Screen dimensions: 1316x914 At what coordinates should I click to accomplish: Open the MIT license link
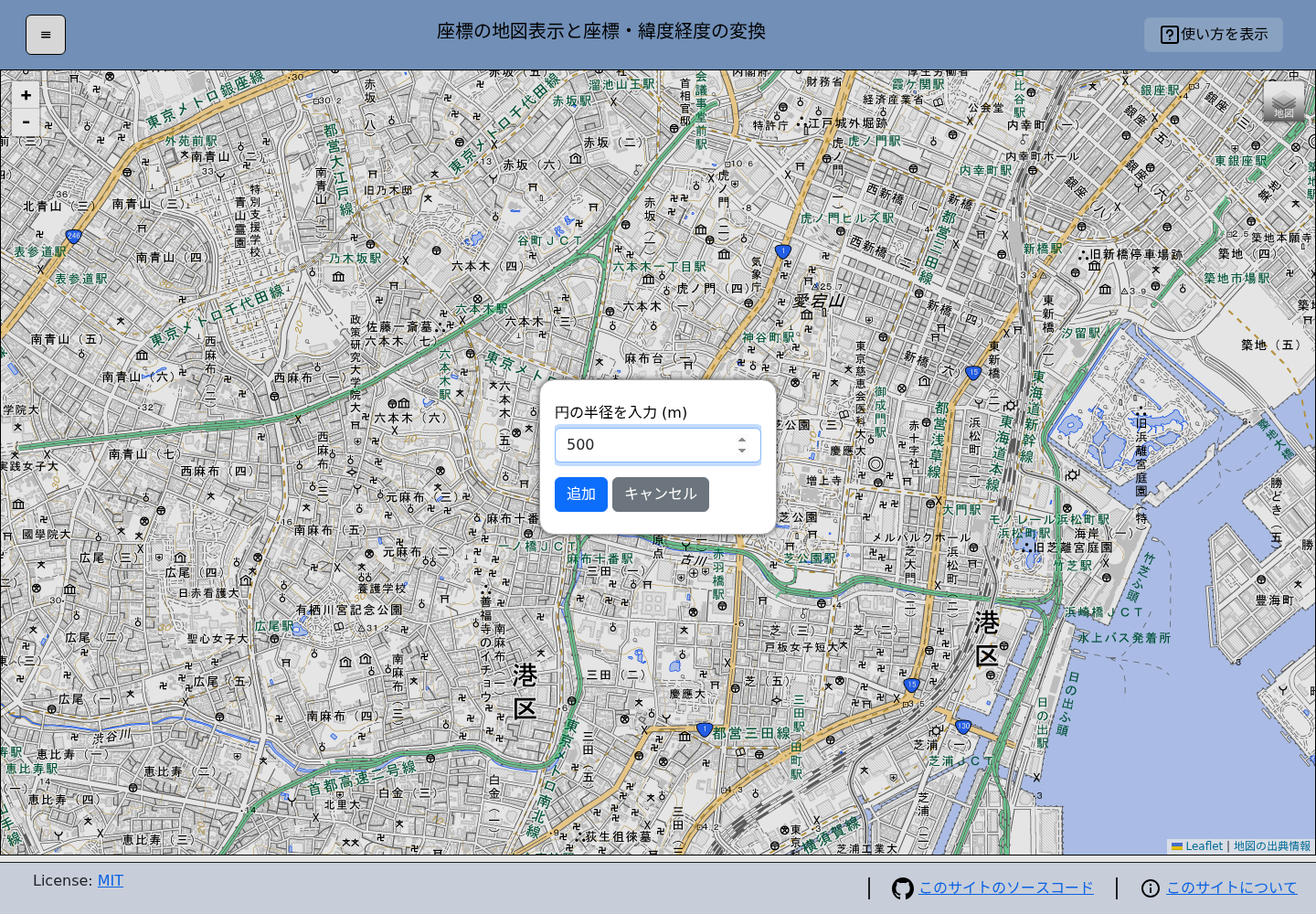(x=111, y=880)
